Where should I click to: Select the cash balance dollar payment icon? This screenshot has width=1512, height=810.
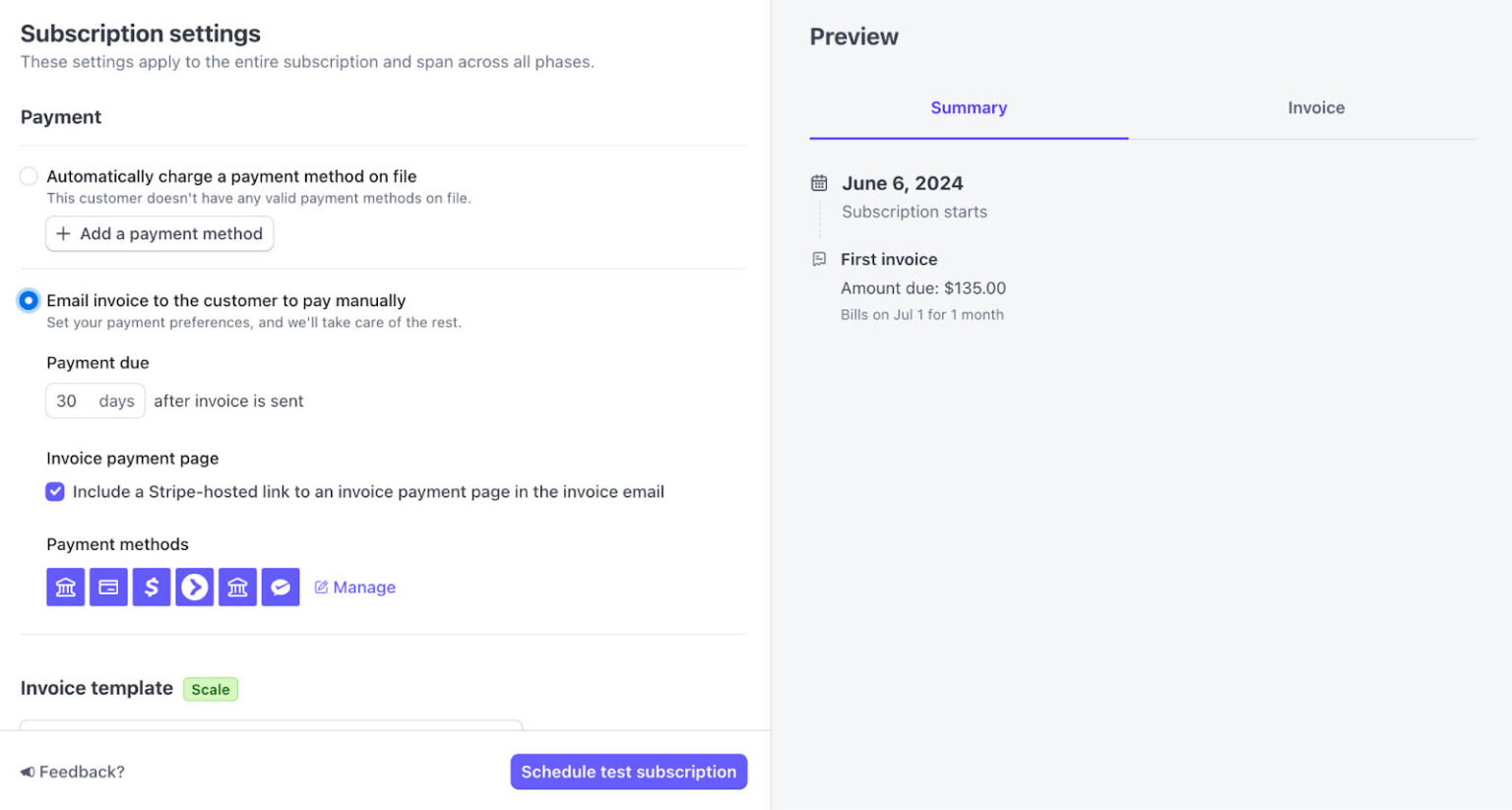(x=152, y=587)
